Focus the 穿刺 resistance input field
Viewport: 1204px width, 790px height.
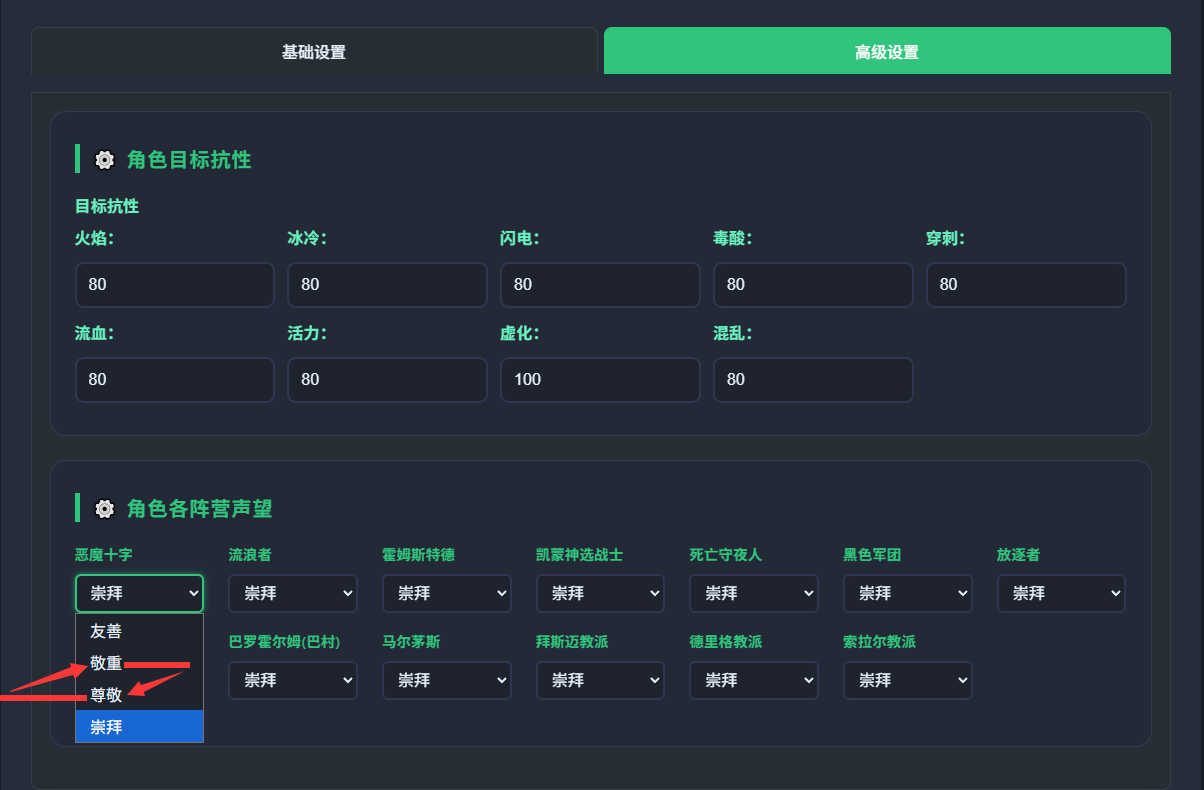tap(1026, 285)
